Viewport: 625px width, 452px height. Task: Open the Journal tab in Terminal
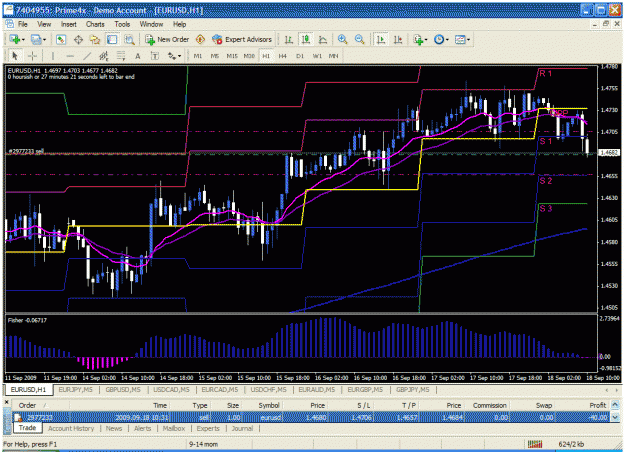coord(242,428)
